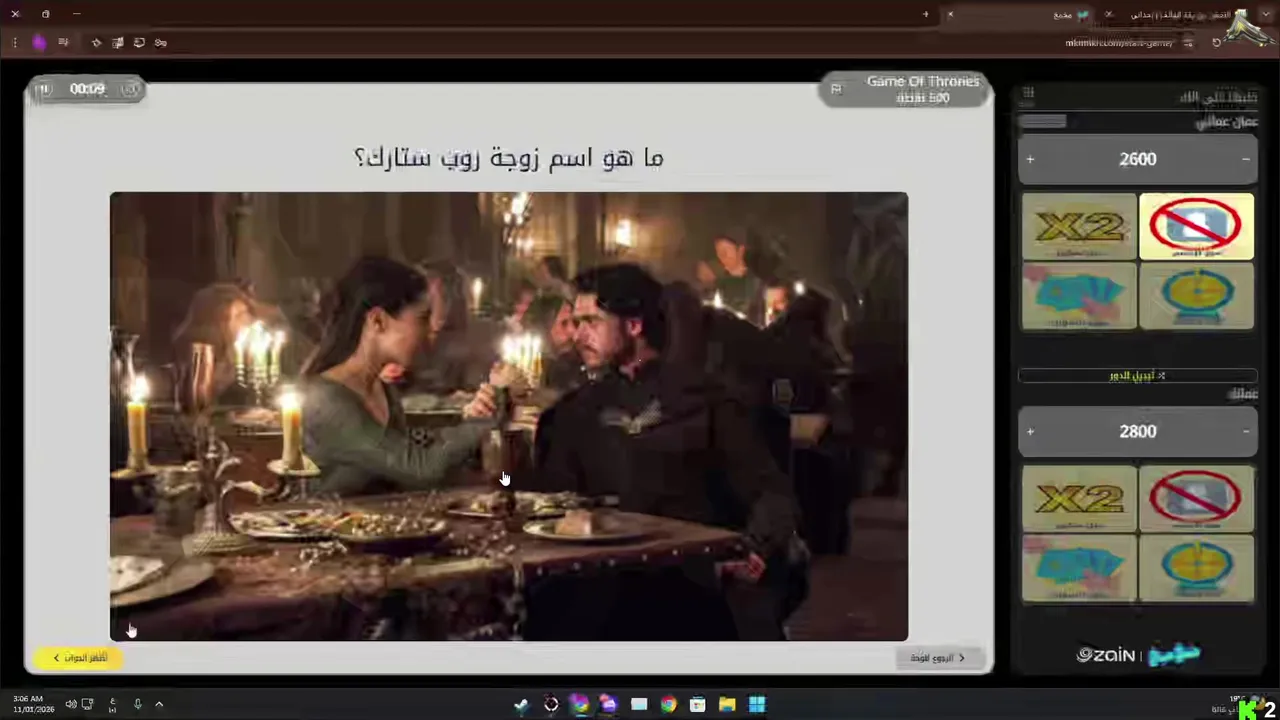This screenshot has width=1280, height=720.
Task: Click the browser address bar URL
Action: tap(1118, 43)
